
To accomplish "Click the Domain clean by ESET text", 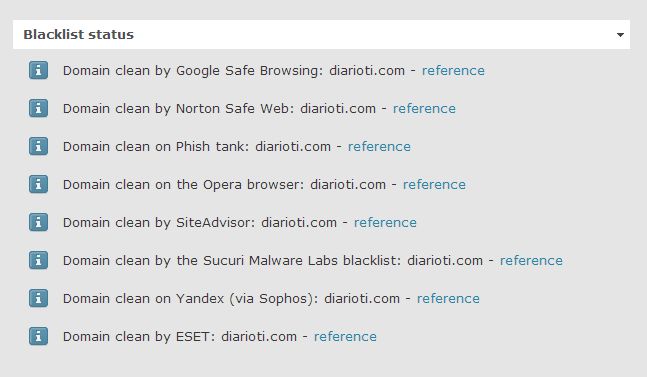I will pos(139,337).
